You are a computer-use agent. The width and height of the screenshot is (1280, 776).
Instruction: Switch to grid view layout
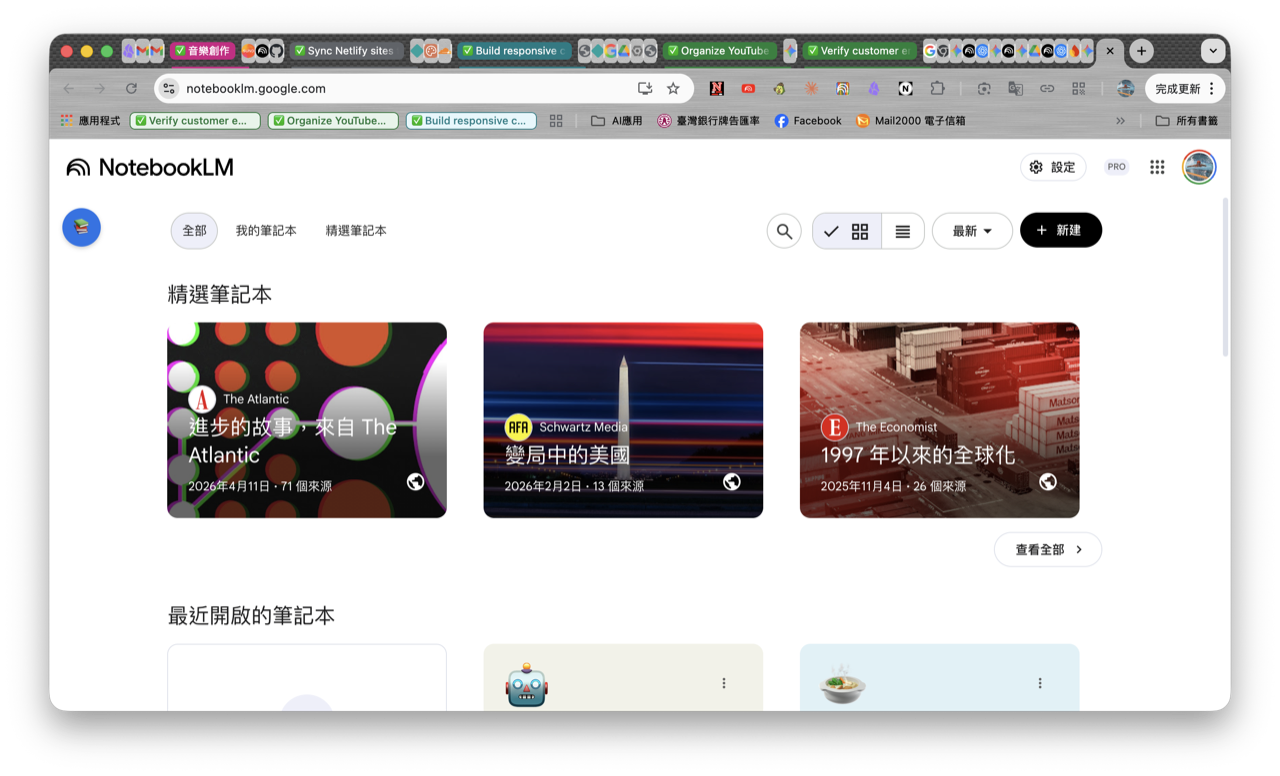(x=847, y=231)
